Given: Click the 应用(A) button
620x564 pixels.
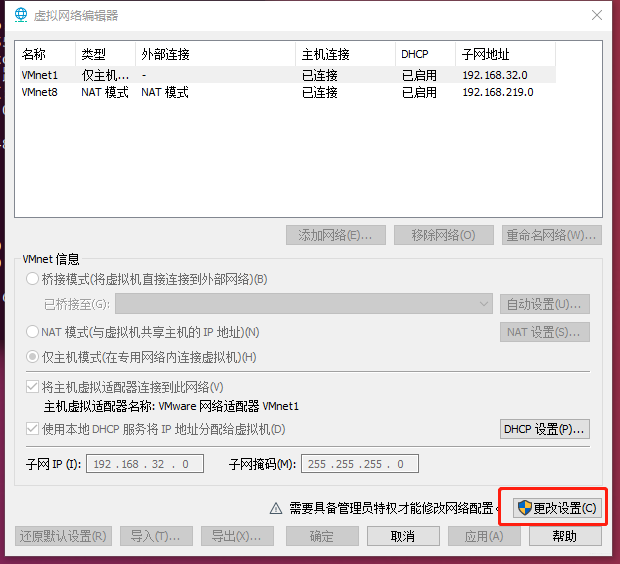Looking at the screenshot, I should coord(484,536).
